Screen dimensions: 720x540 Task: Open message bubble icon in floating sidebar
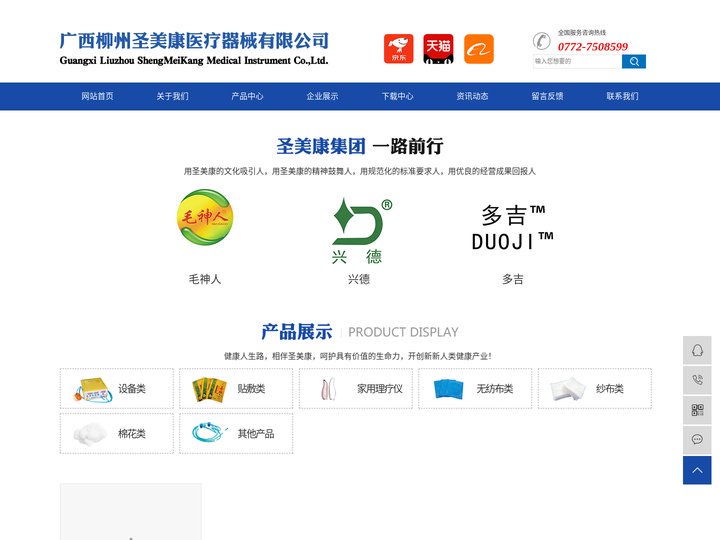click(697, 440)
